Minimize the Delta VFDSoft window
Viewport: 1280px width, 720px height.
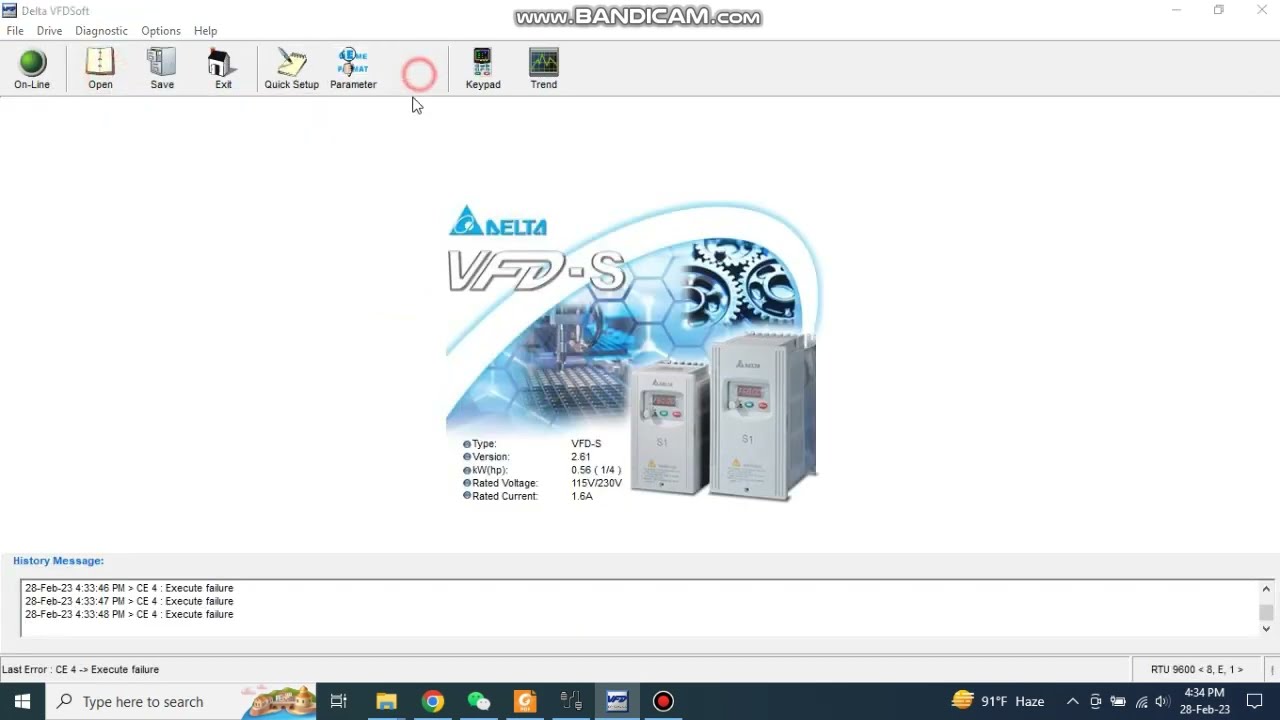(x=1177, y=10)
